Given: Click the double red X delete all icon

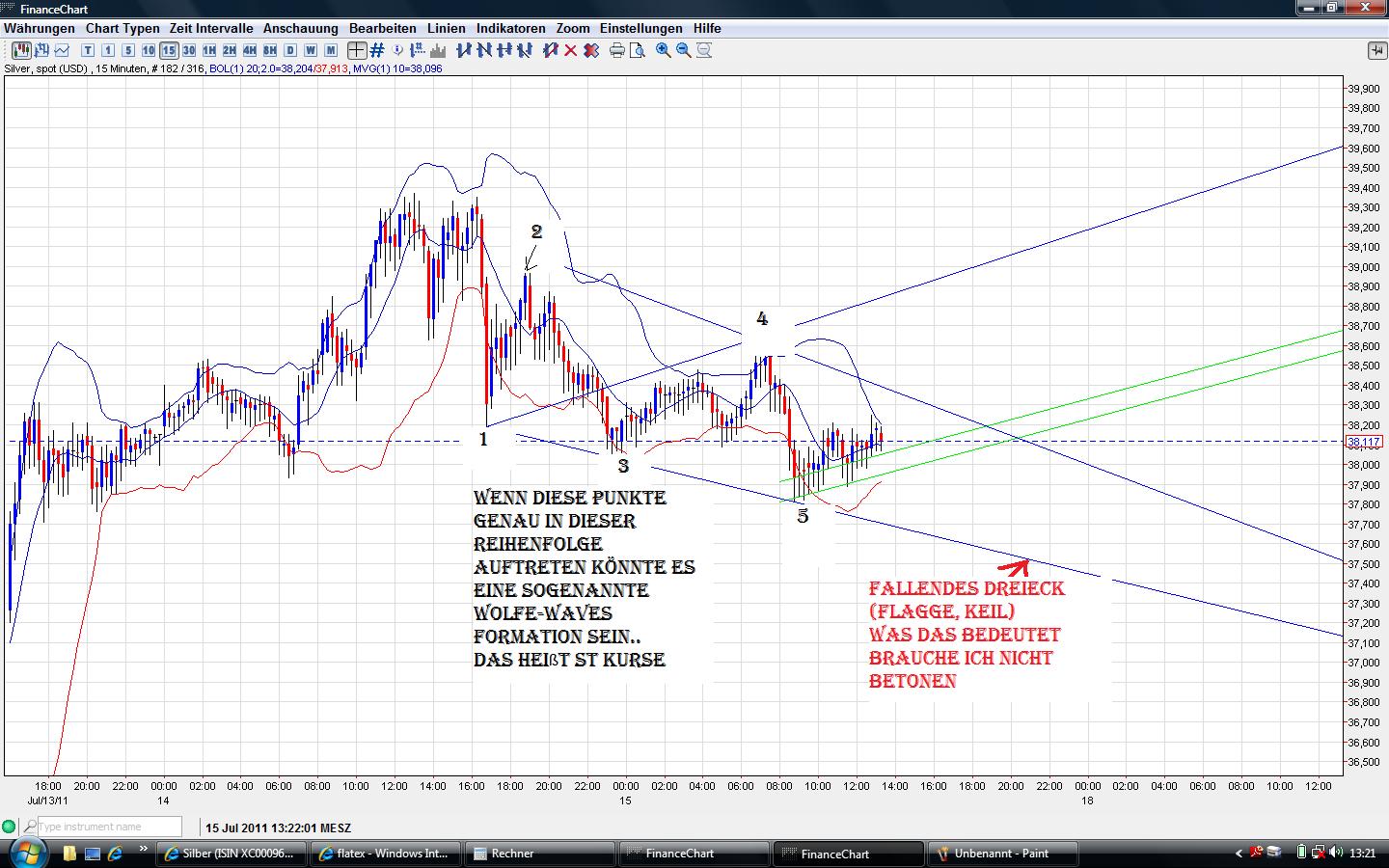Looking at the screenshot, I should (590, 50).
